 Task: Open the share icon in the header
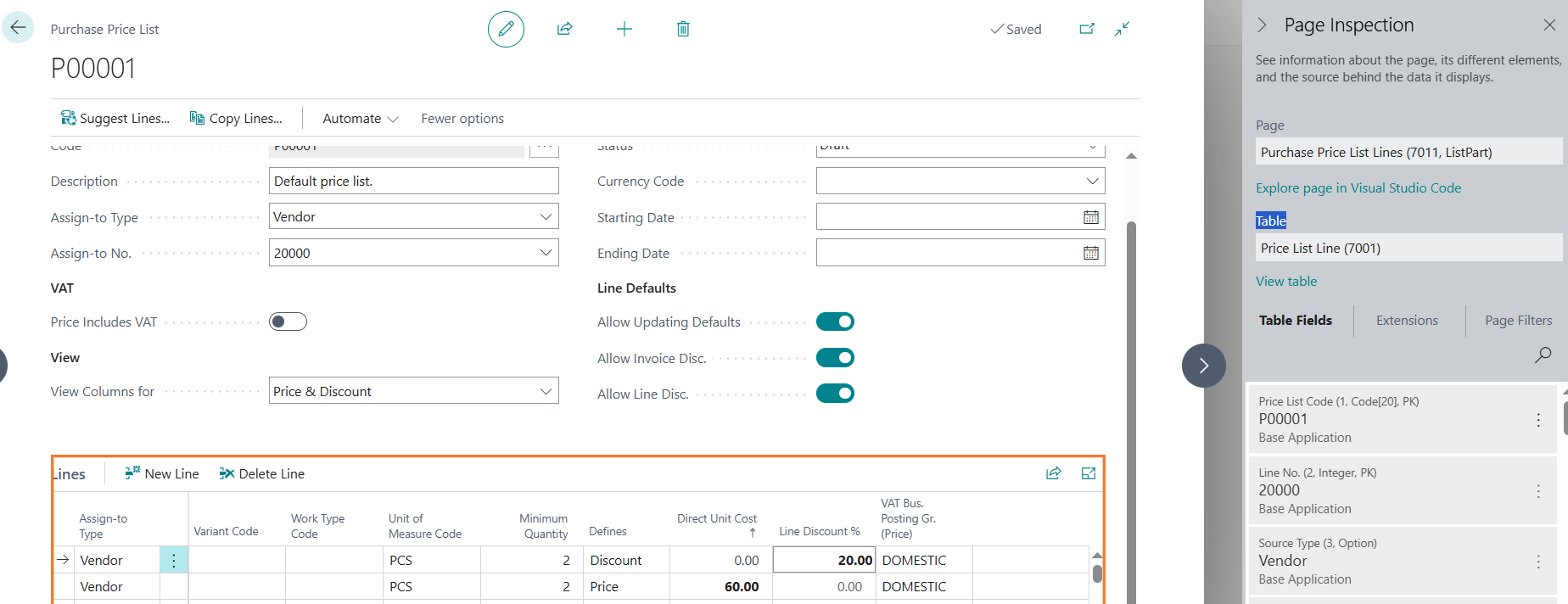click(x=564, y=29)
